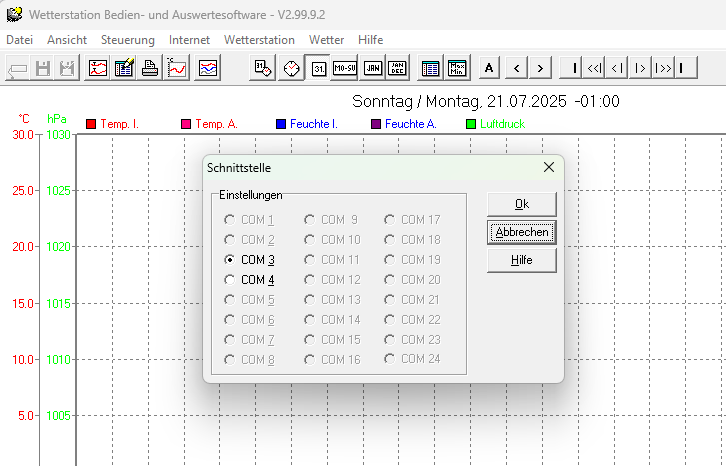Open the graph scaling settings toolbar icon
The height and width of the screenshot is (466, 726).
tap(98, 69)
